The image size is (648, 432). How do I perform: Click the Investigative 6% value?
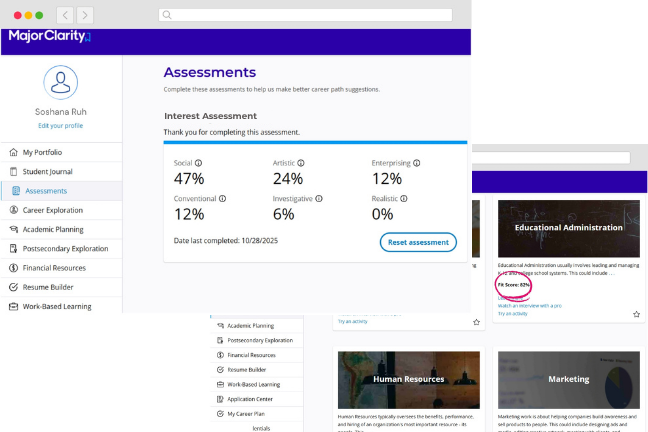[284, 214]
